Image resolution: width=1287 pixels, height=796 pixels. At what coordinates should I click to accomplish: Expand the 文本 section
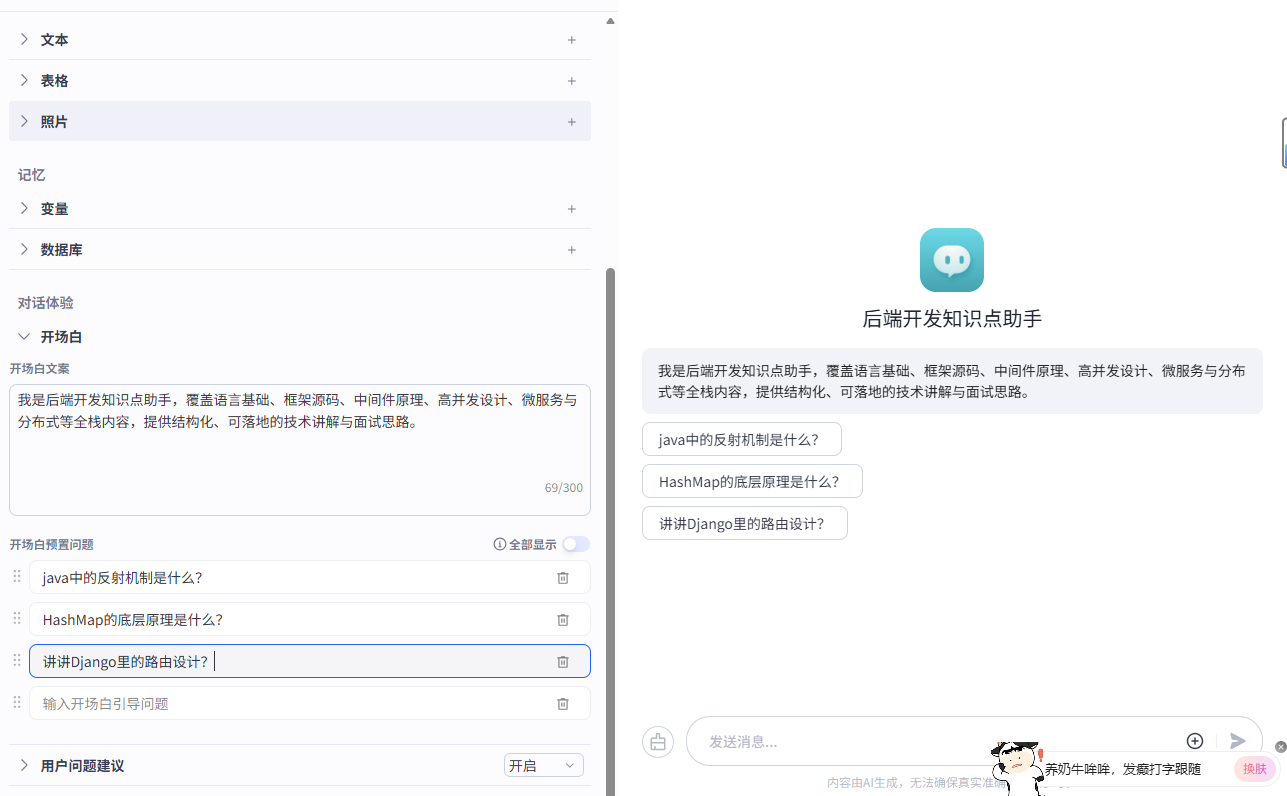tap(23, 39)
